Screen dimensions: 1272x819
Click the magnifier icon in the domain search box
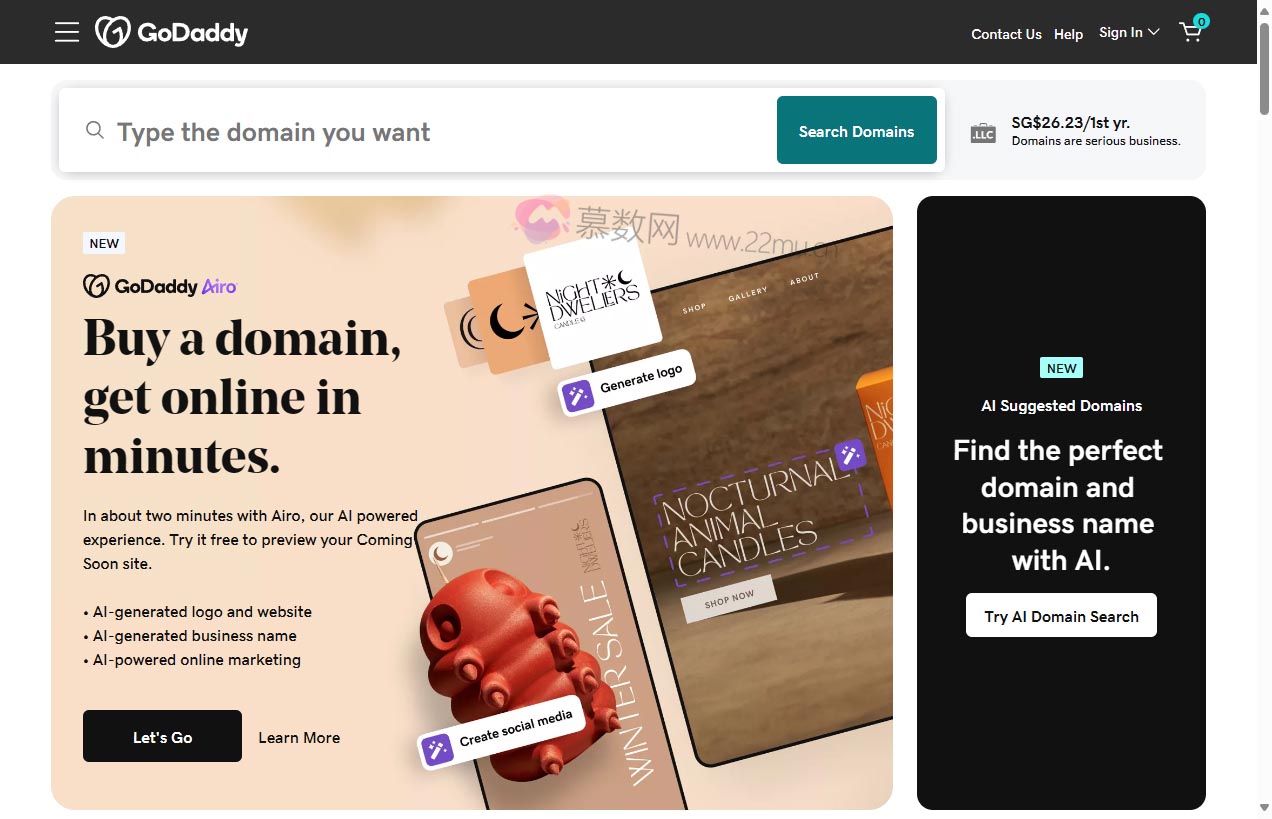(x=95, y=130)
